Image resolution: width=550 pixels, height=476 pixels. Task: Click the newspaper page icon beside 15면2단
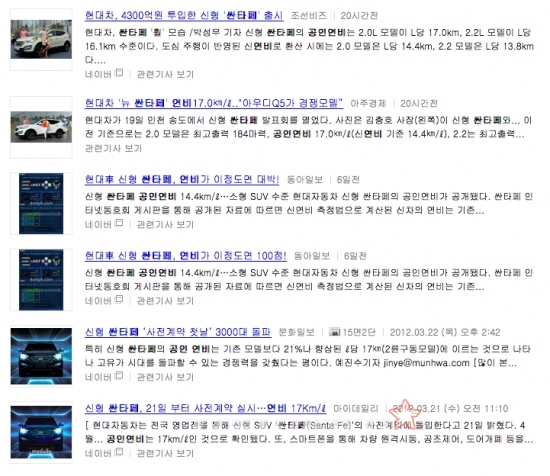334,332
